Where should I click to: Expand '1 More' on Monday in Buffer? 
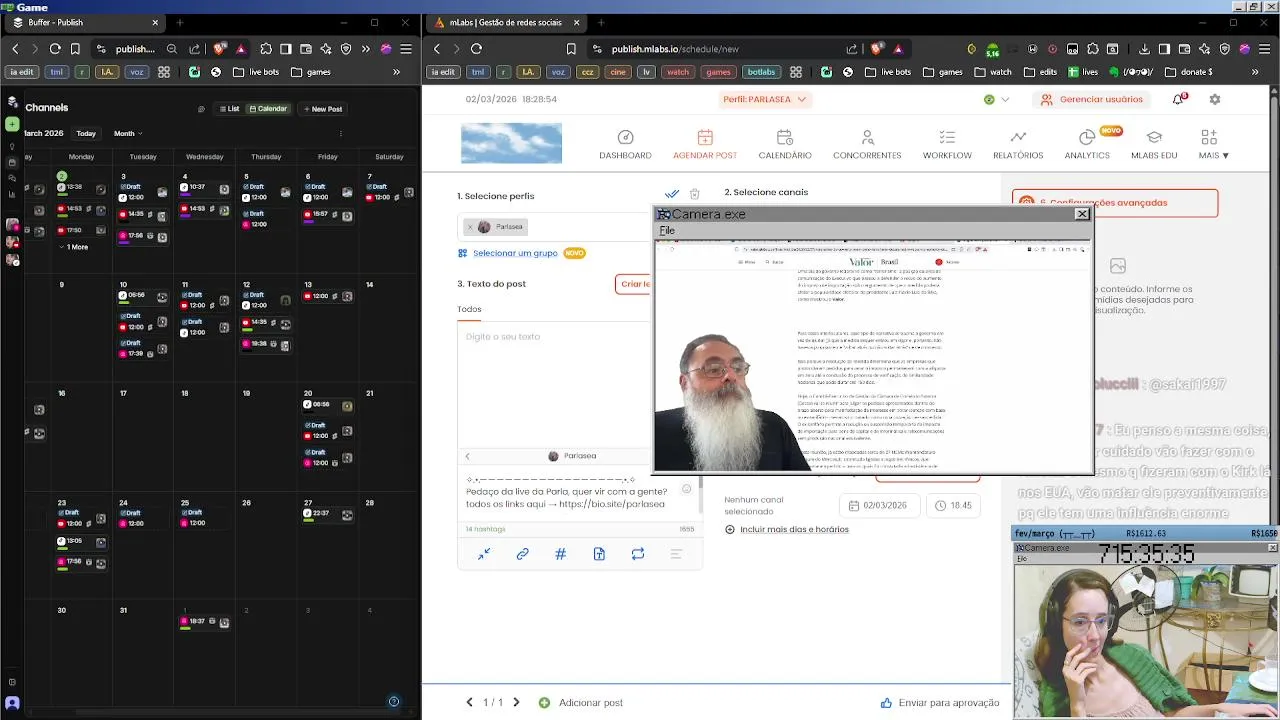click(x=76, y=247)
